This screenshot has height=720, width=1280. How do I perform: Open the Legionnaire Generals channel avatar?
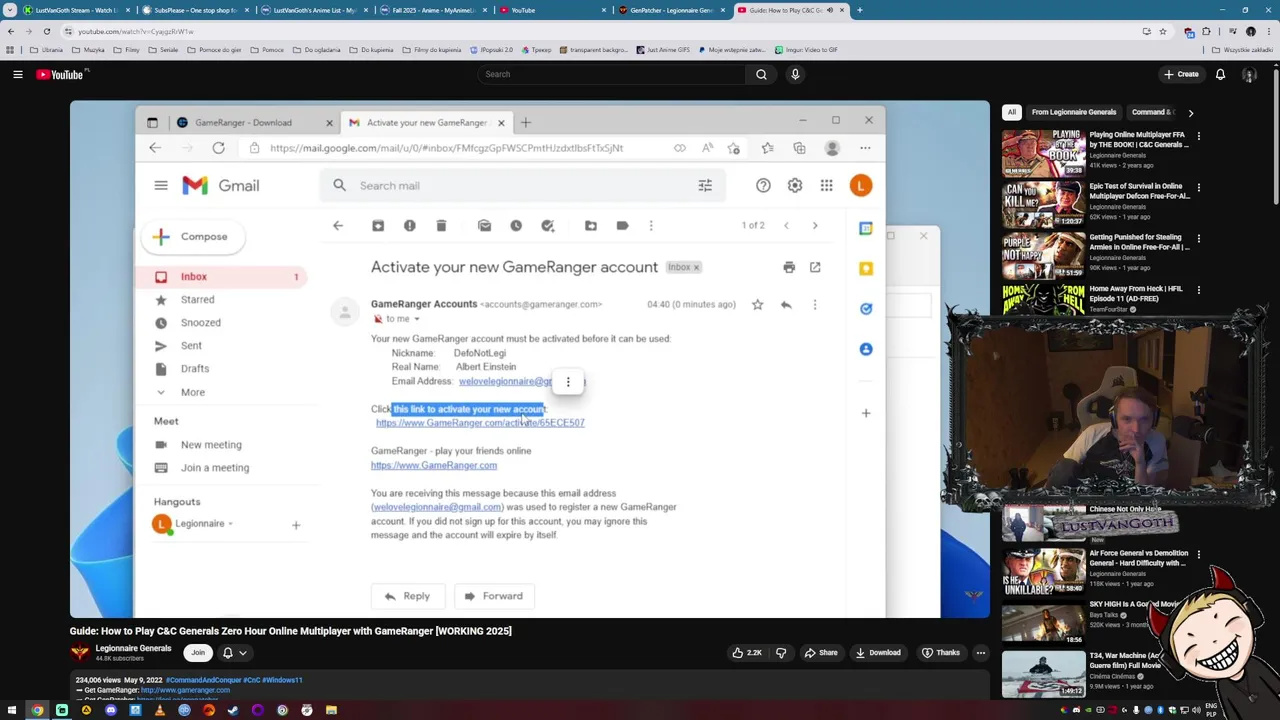[80, 653]
